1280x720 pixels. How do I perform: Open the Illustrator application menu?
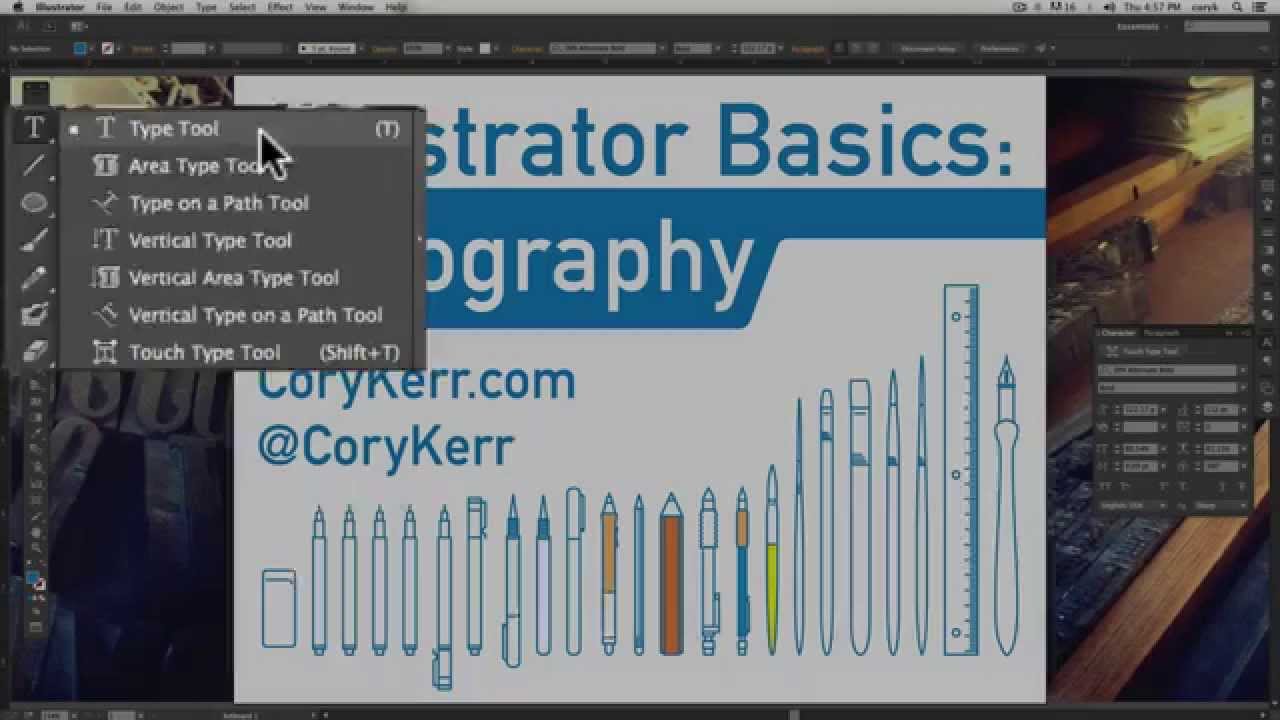[62, 7]
